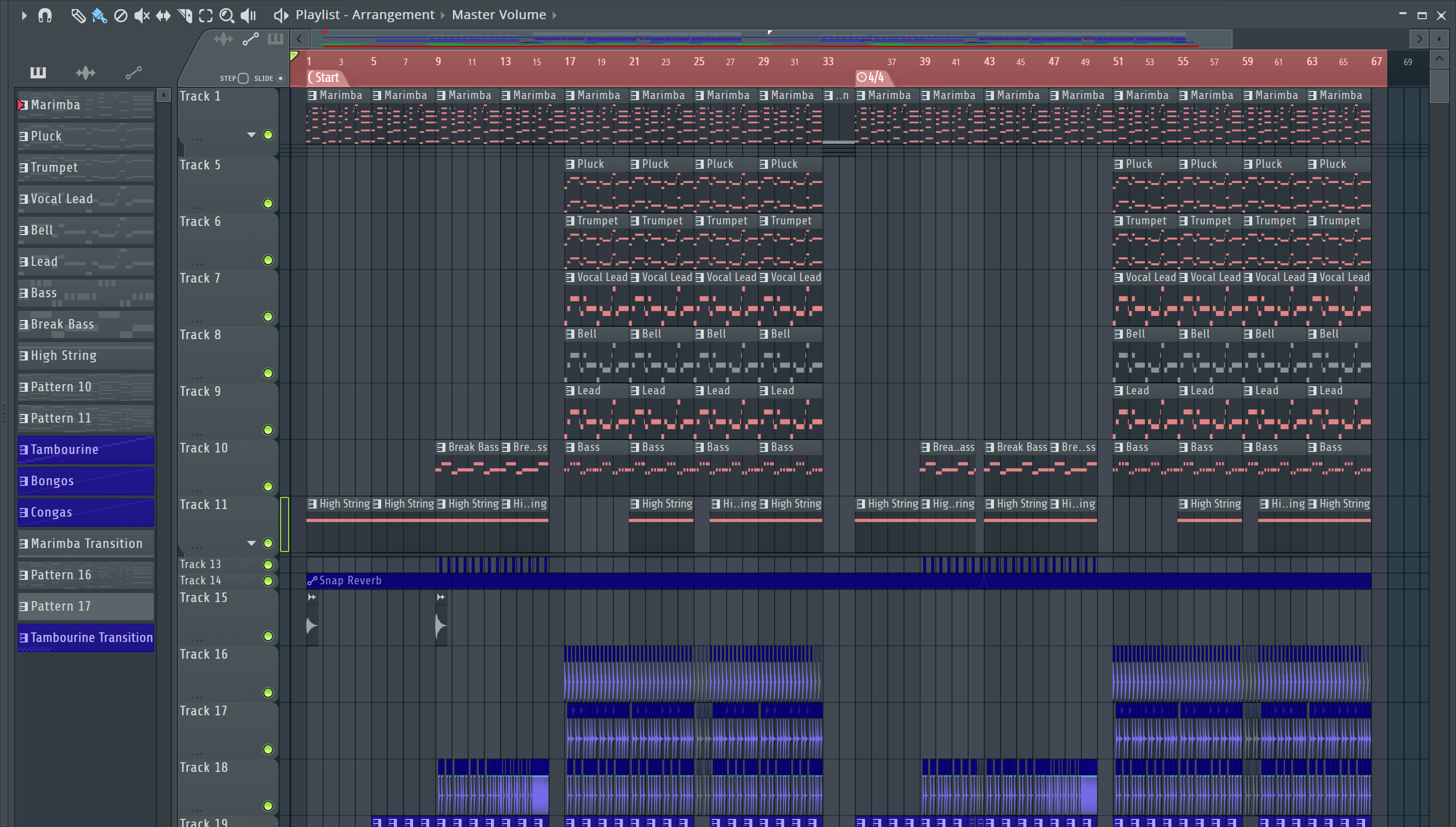This screenshot has width=1456, height=827.
Task: Select the Marimba Transition pattern
Action: tap(86, 543)
